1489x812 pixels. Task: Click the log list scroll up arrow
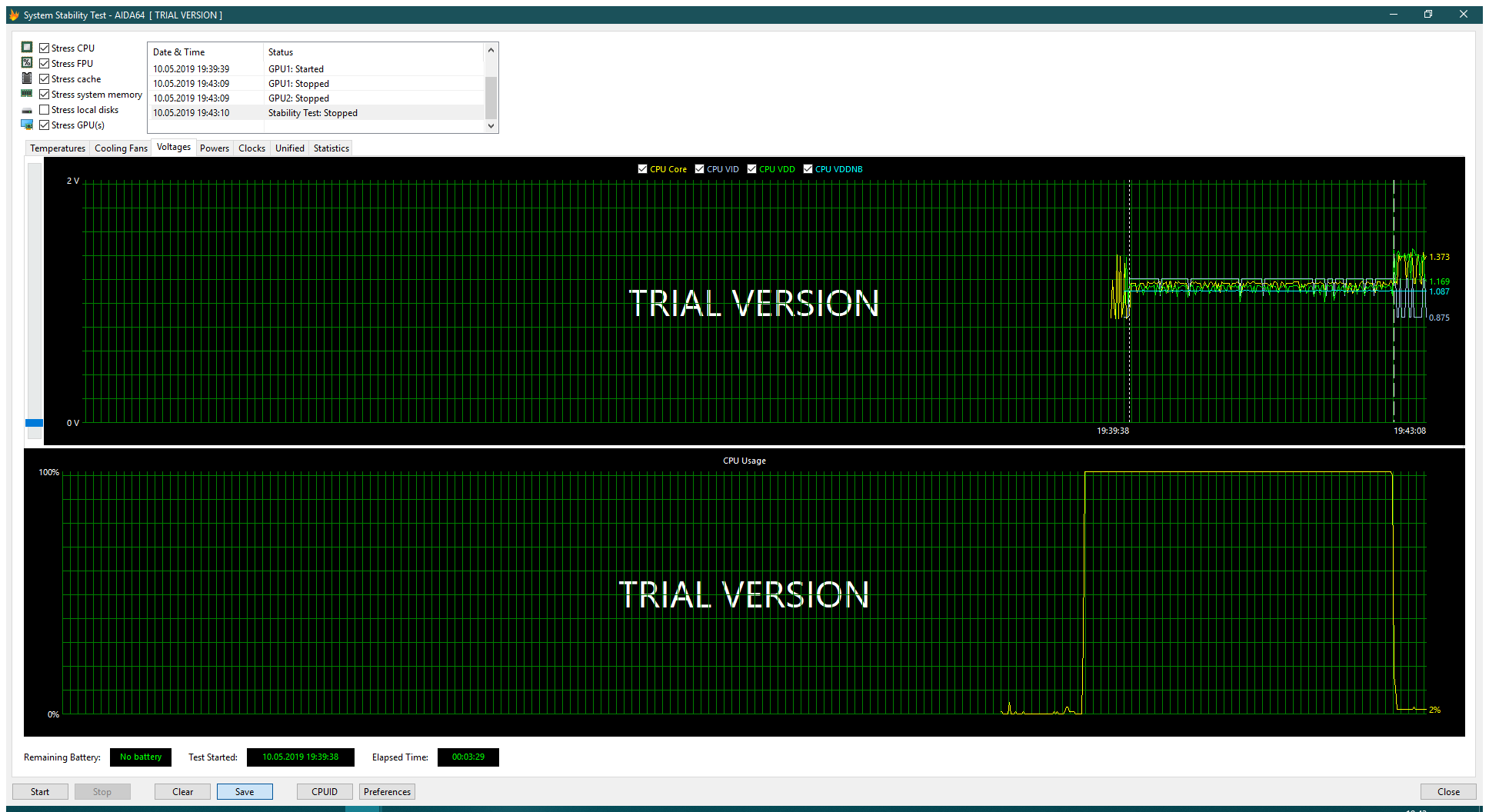coord(491,51)
